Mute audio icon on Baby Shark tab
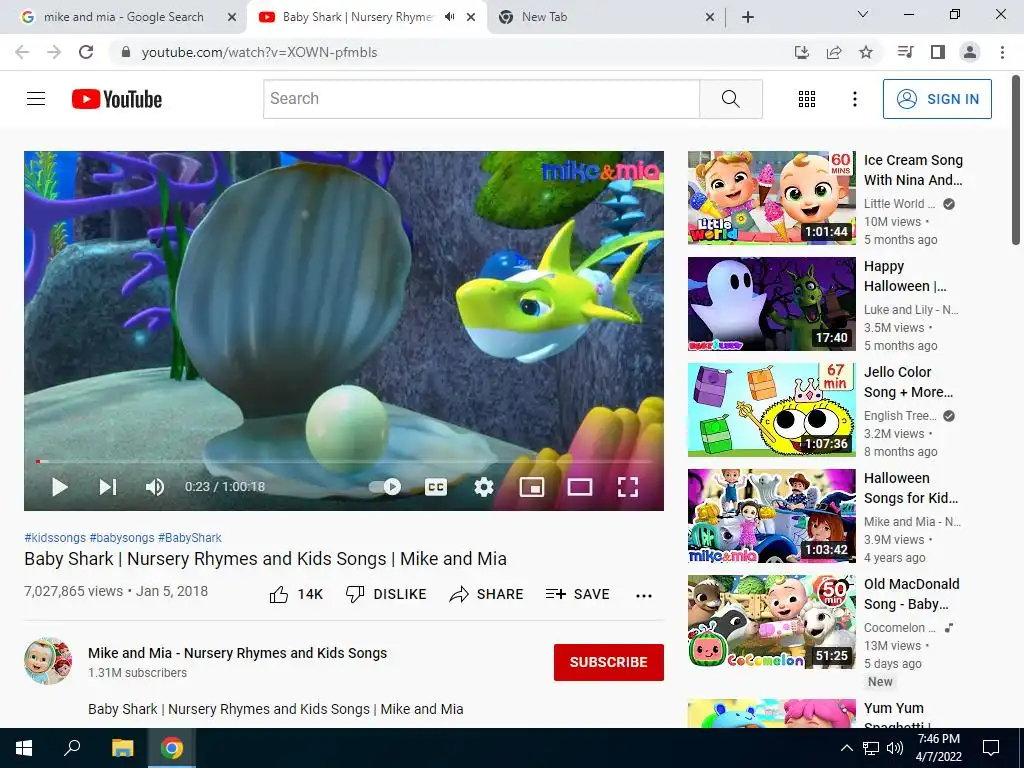Screen dimensions: 1024x768 pos(449,17)
